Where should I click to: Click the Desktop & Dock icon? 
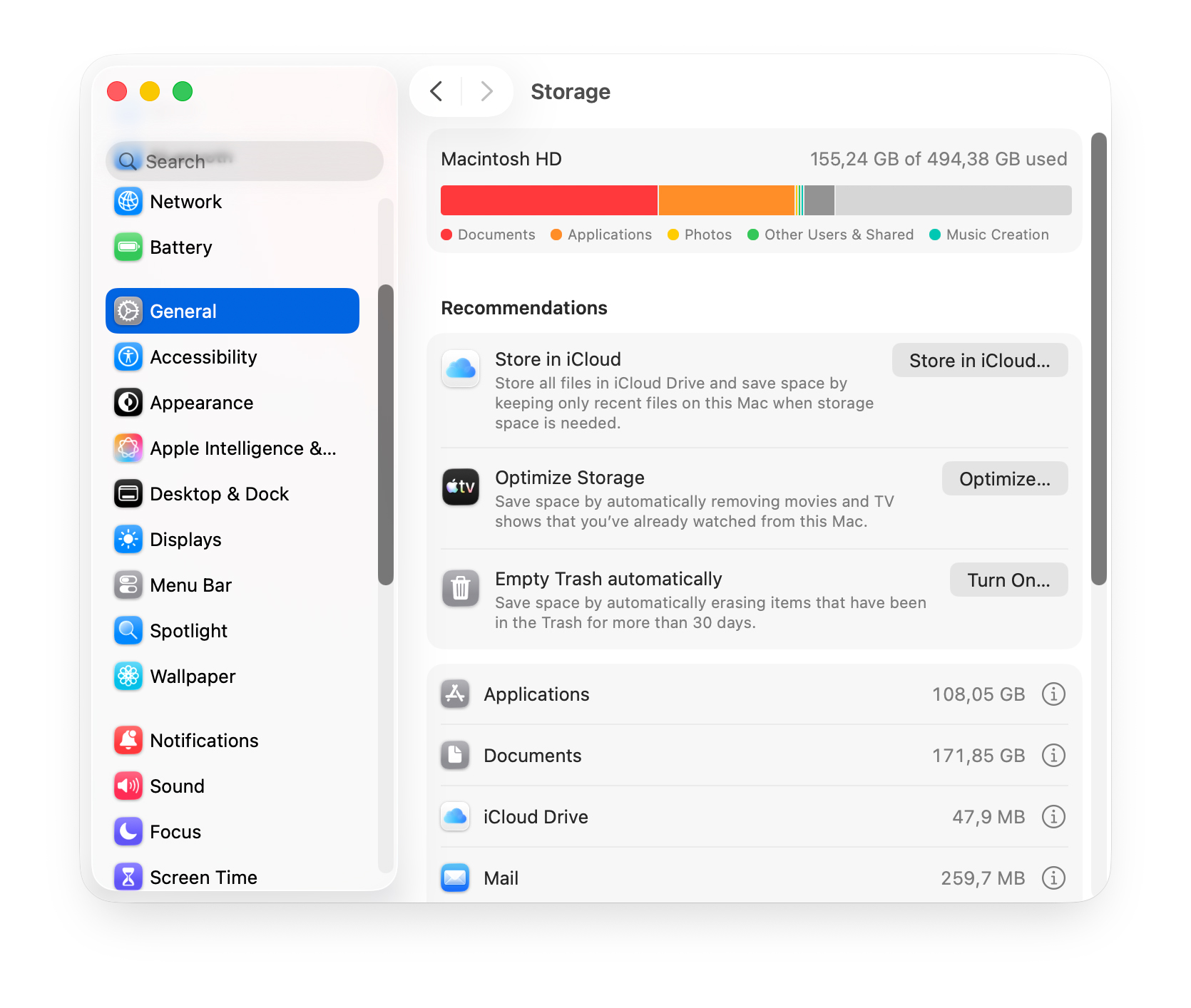(128, 494)
